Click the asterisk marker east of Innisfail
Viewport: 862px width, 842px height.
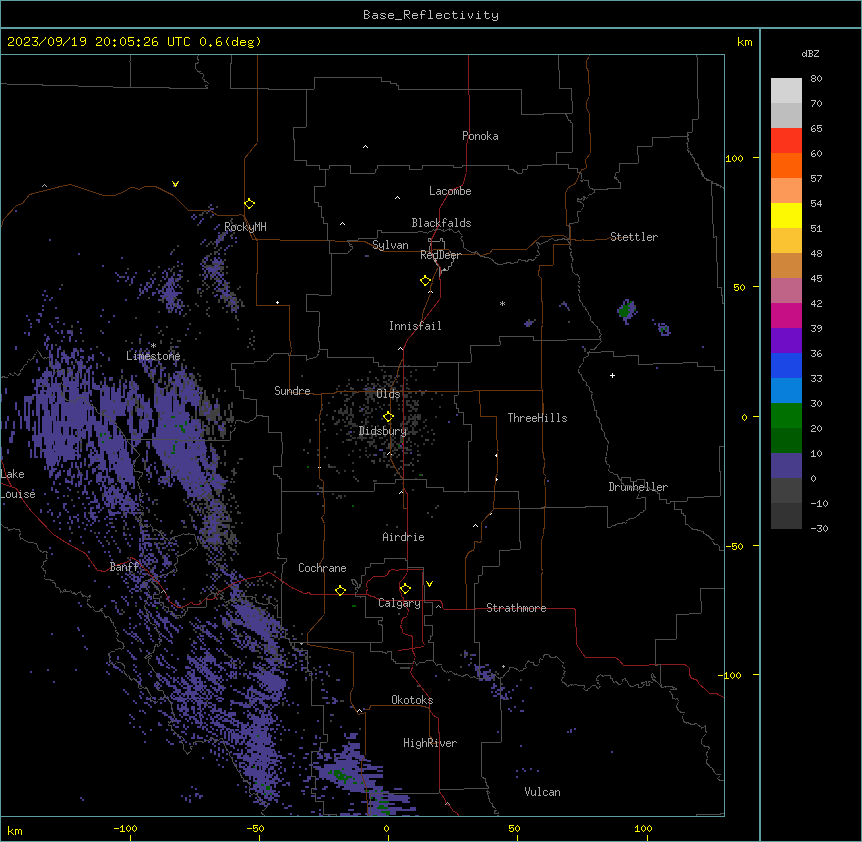coord(502,303)
